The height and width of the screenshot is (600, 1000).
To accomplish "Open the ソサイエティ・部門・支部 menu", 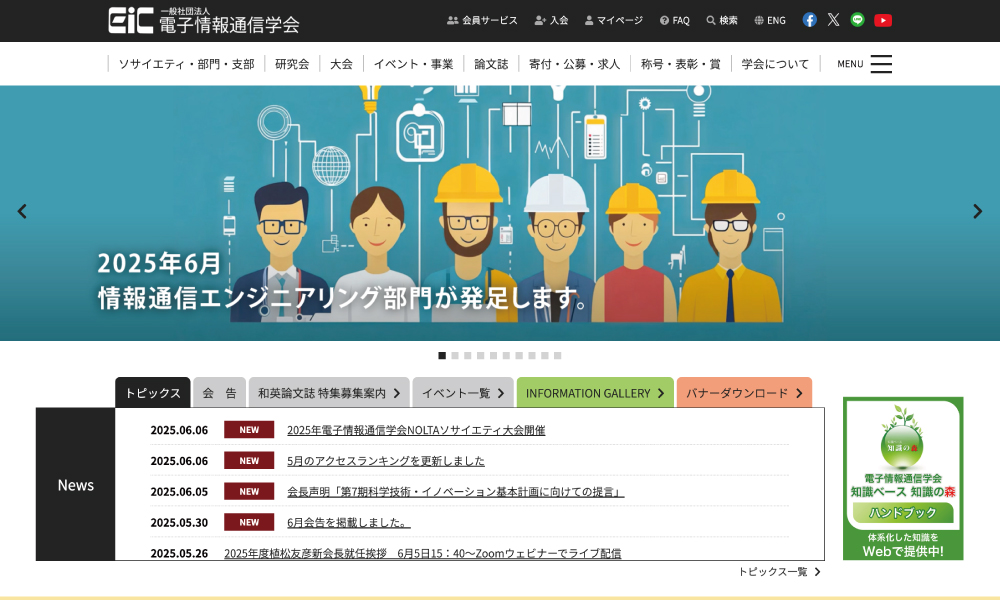I will tap(186, 64).
